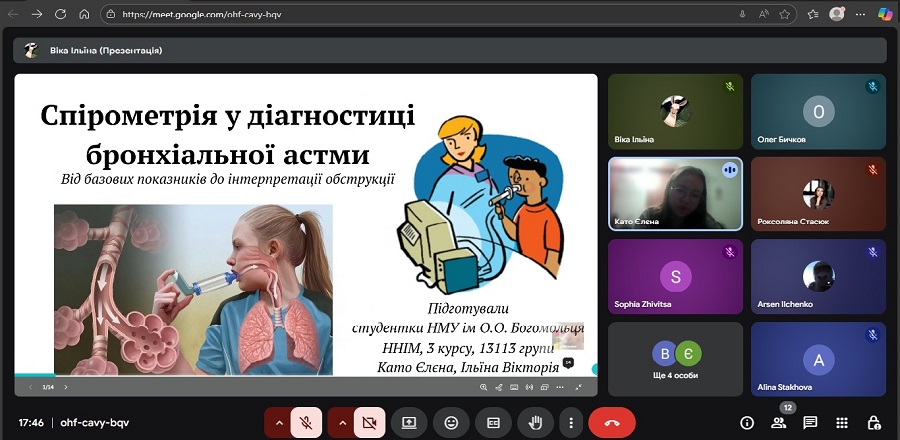
Task: Toggle closed captions button
Action: (x=493, y=423)
